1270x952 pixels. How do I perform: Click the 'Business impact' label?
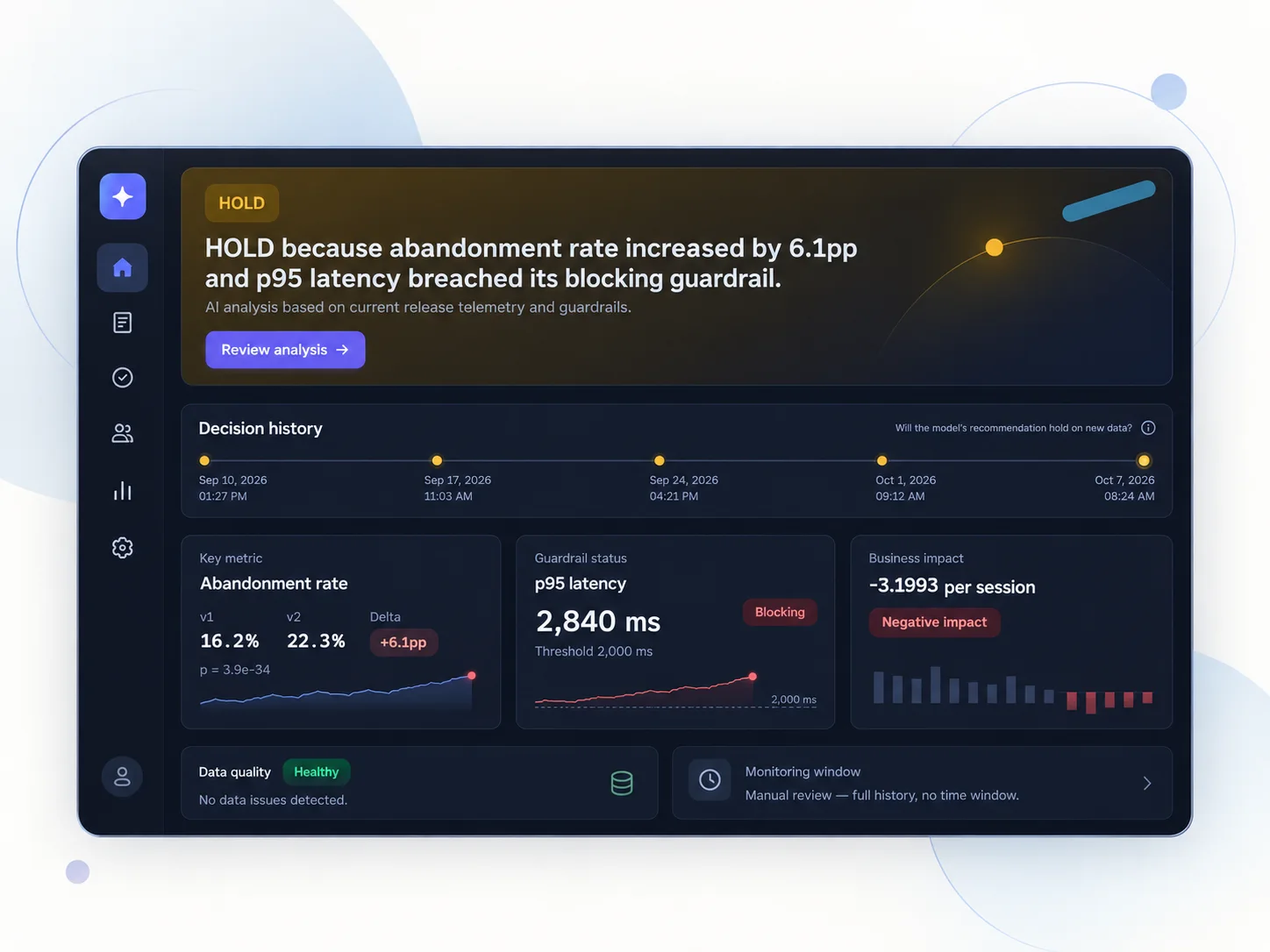(916, 558)
